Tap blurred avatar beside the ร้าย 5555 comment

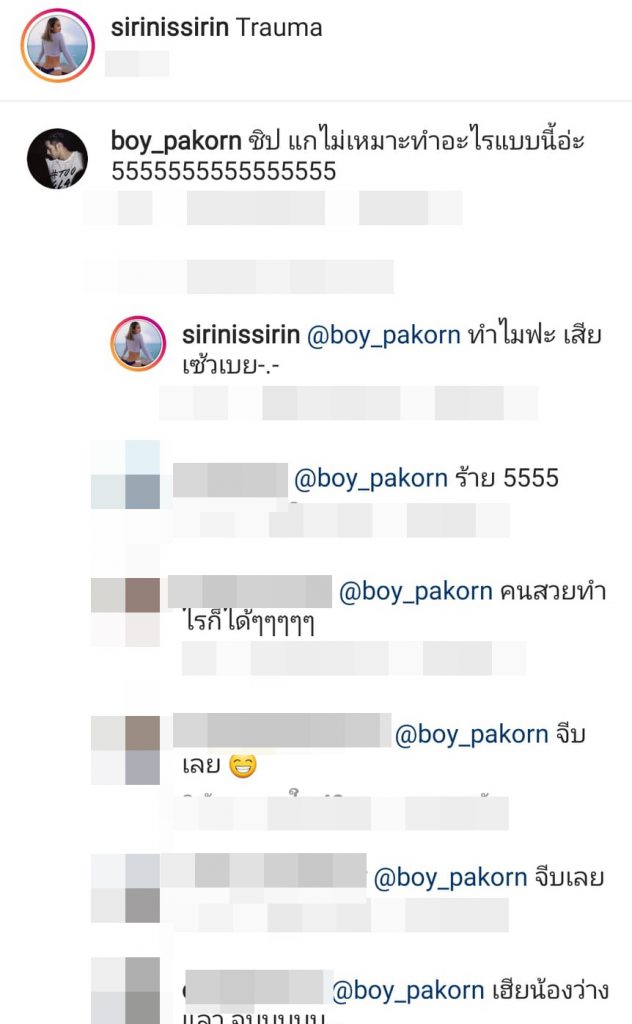point(125,475)
